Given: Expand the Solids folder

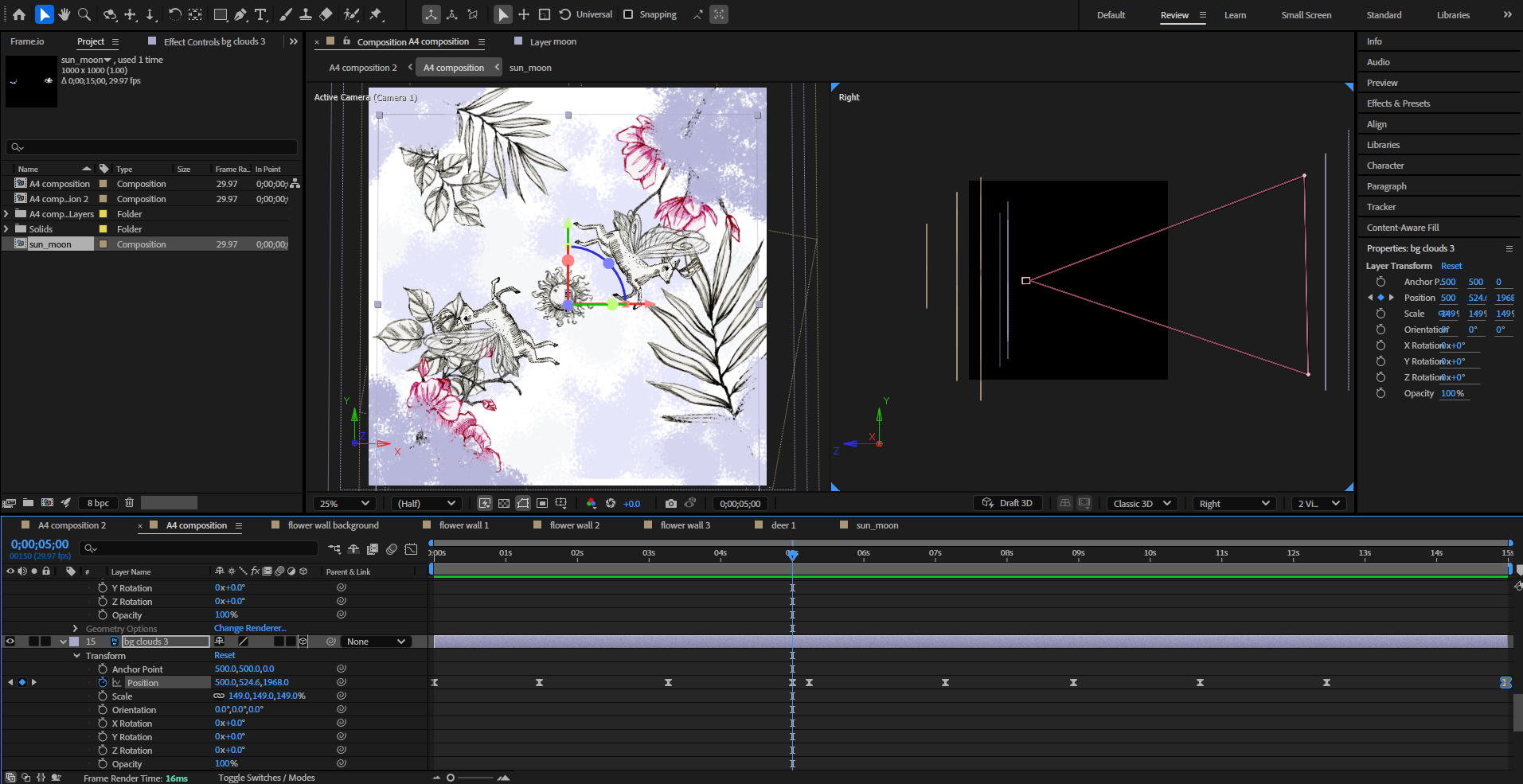Looking at the screenshot, I should click(6, 229).
